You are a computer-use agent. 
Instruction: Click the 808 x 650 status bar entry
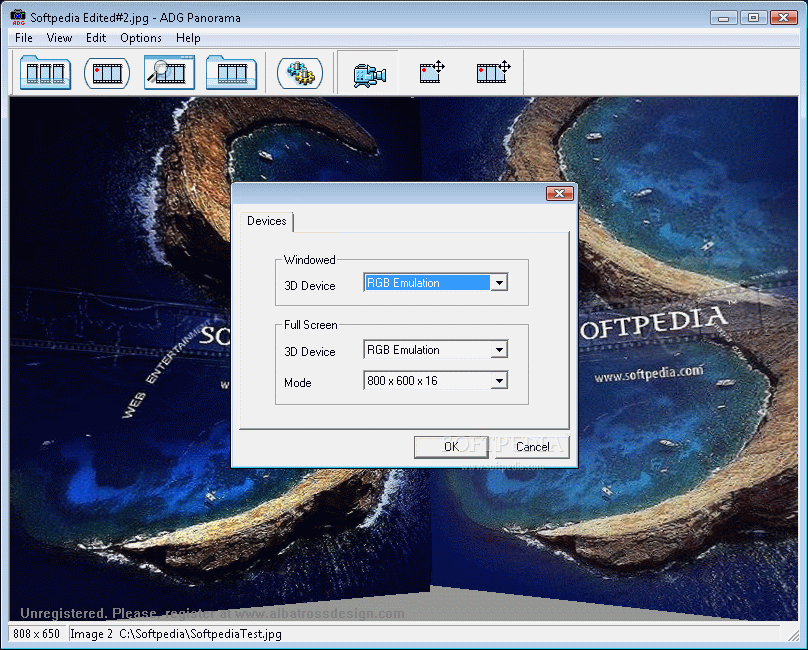[x=37, y=634]
